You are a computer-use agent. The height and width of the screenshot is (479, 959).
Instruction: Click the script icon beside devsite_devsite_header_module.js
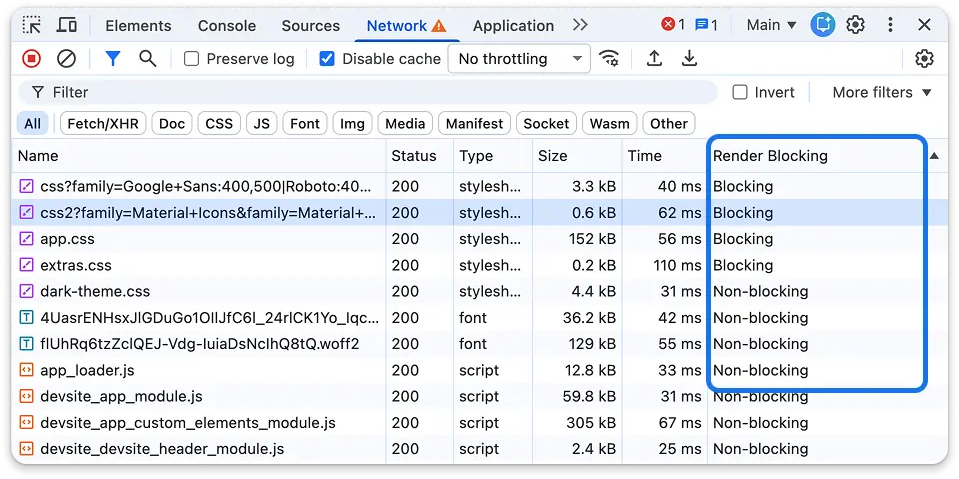(26, 449)
